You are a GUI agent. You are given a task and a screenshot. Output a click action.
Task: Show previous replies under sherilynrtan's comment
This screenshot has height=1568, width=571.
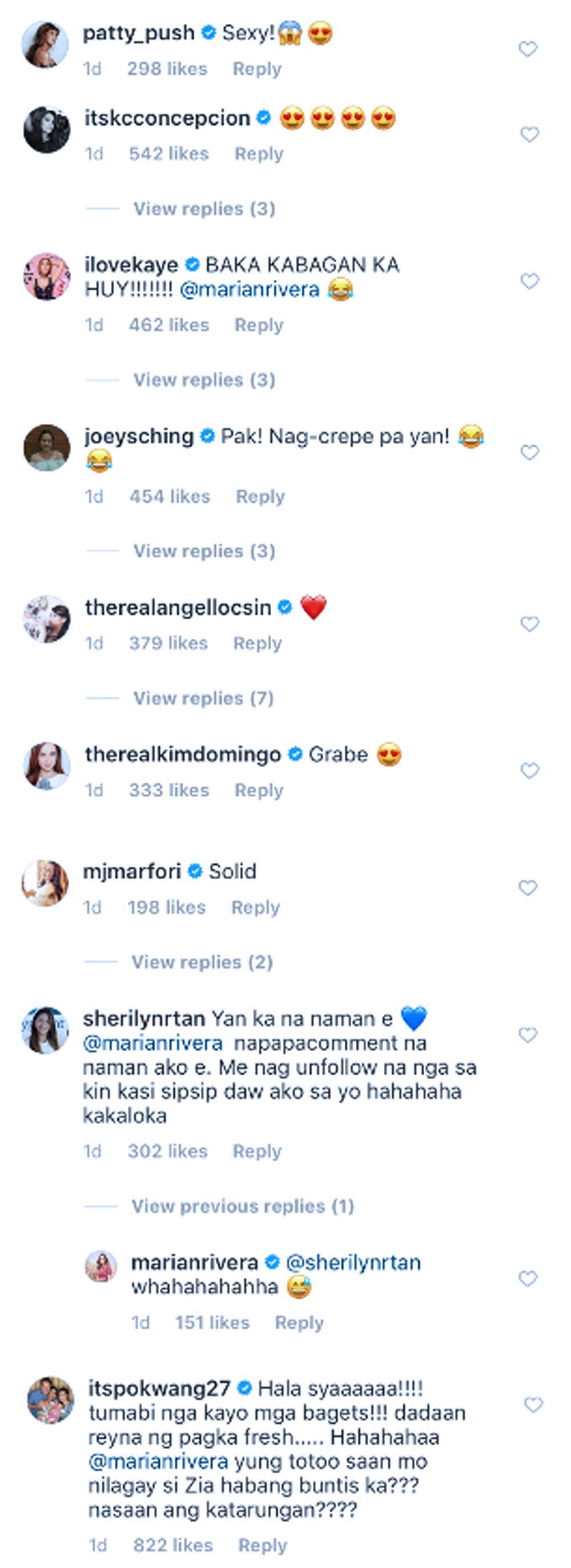pos(242,1206)
